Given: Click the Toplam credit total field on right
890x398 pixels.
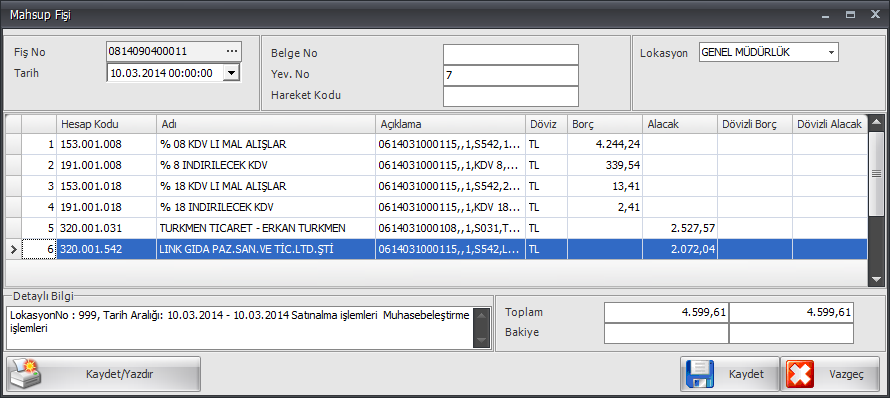Looking at the screenshot, I should (x=791, y=312).
